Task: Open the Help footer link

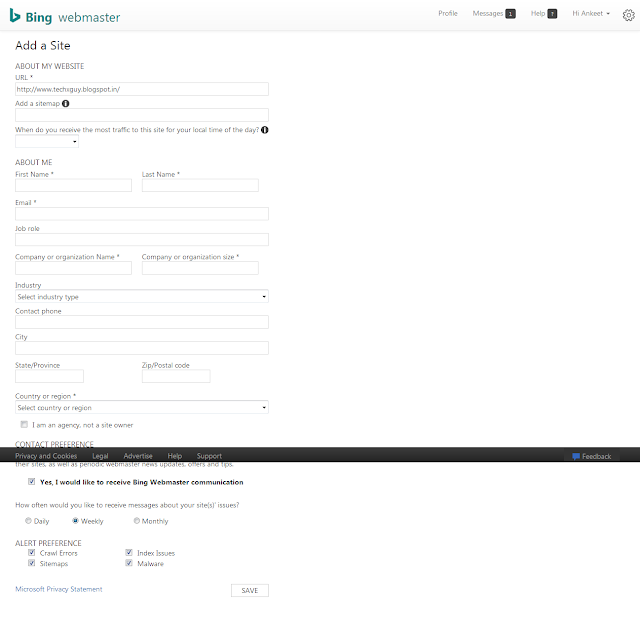Action: 175,456
